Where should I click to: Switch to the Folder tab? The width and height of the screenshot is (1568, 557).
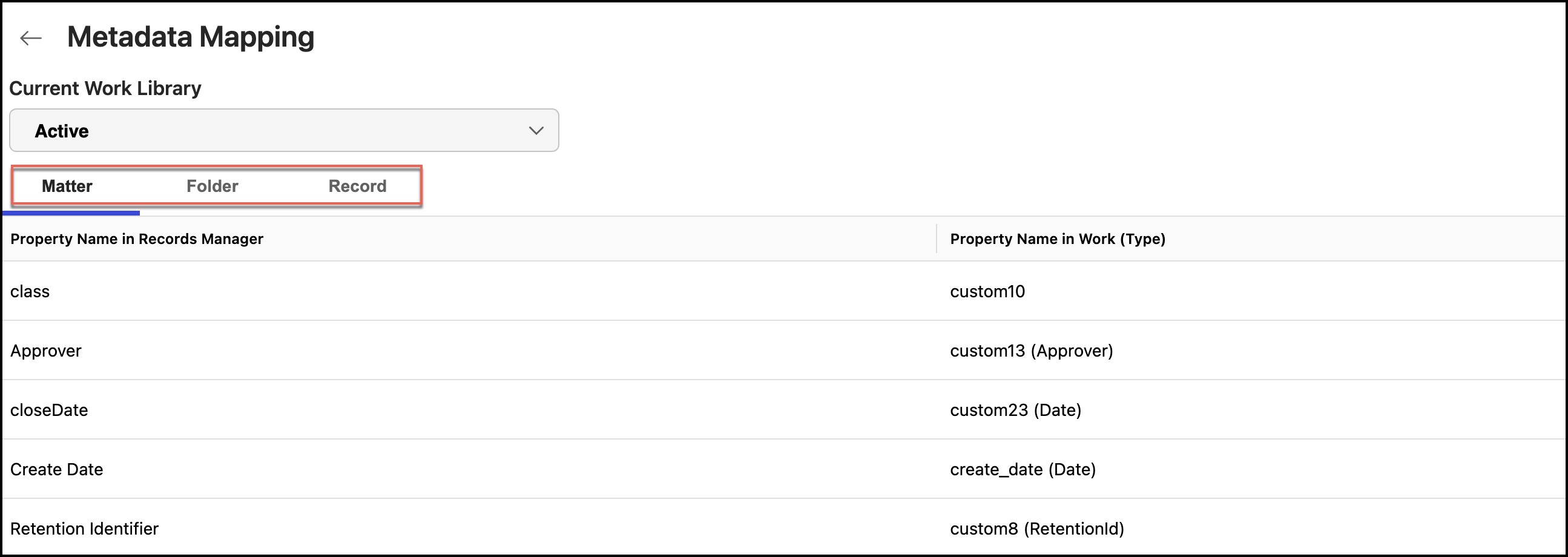click(x=212, y=186)
